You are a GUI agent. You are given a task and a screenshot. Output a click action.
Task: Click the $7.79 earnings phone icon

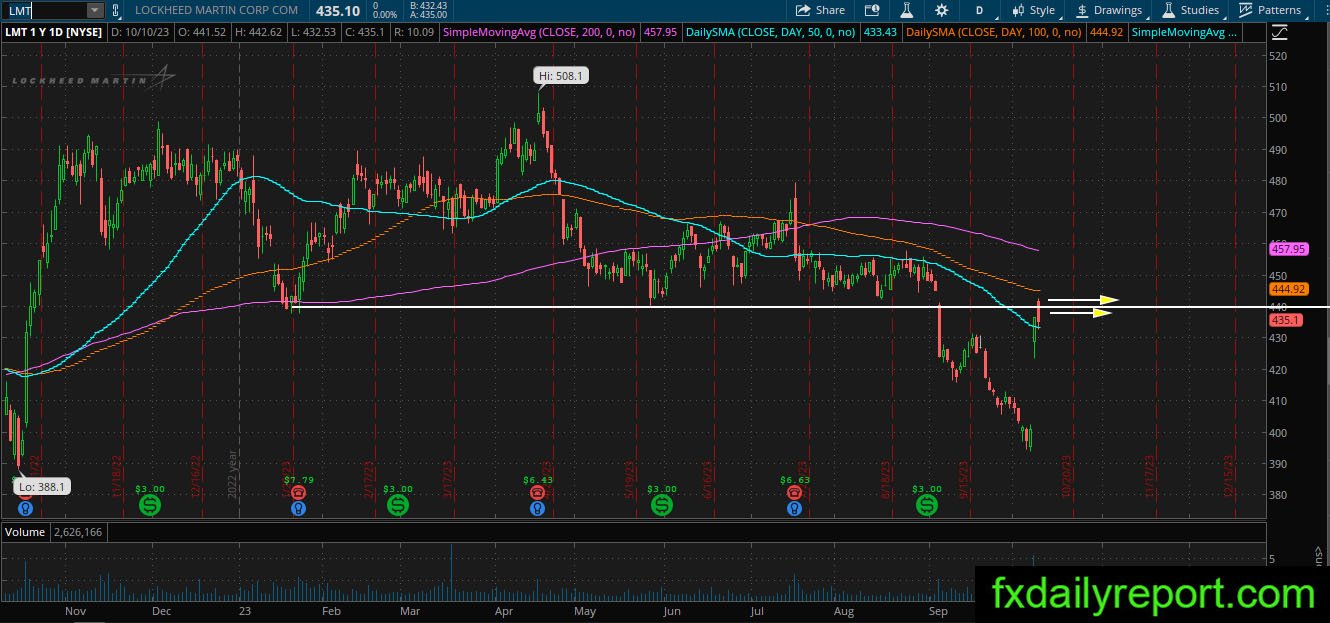297,492
